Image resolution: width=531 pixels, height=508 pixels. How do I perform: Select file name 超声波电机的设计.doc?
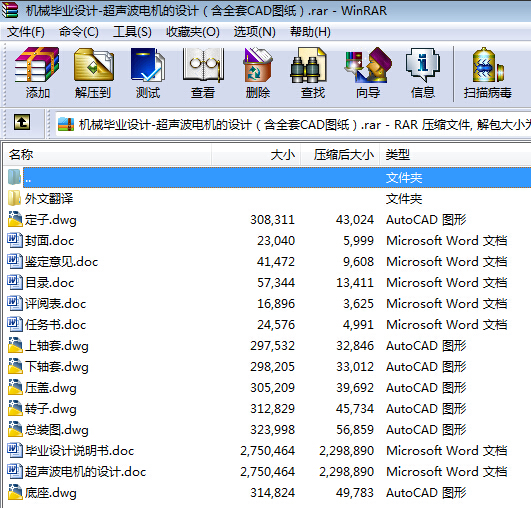tap(85, 472)
